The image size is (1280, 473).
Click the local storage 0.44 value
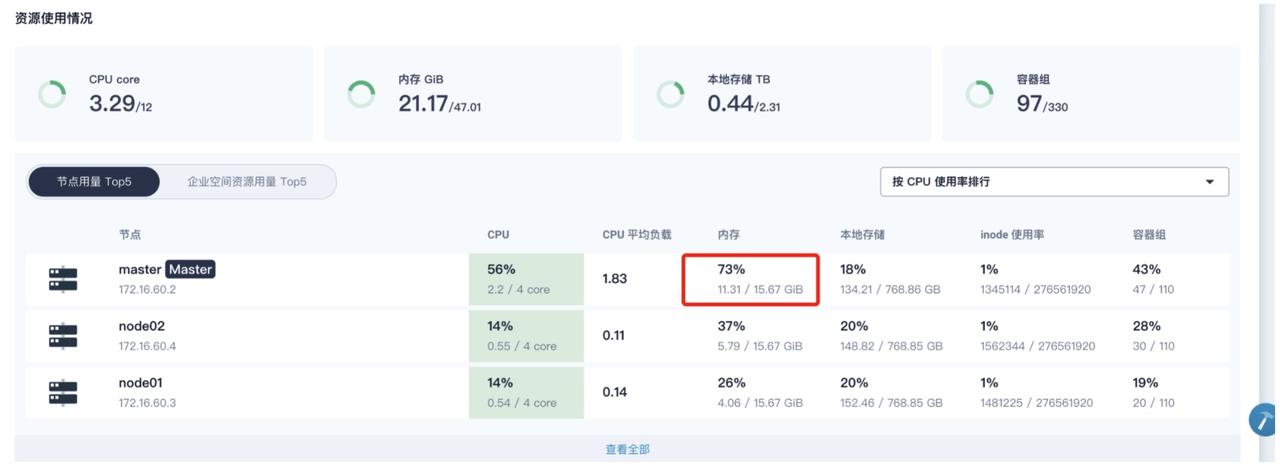(x=730, y=103)
